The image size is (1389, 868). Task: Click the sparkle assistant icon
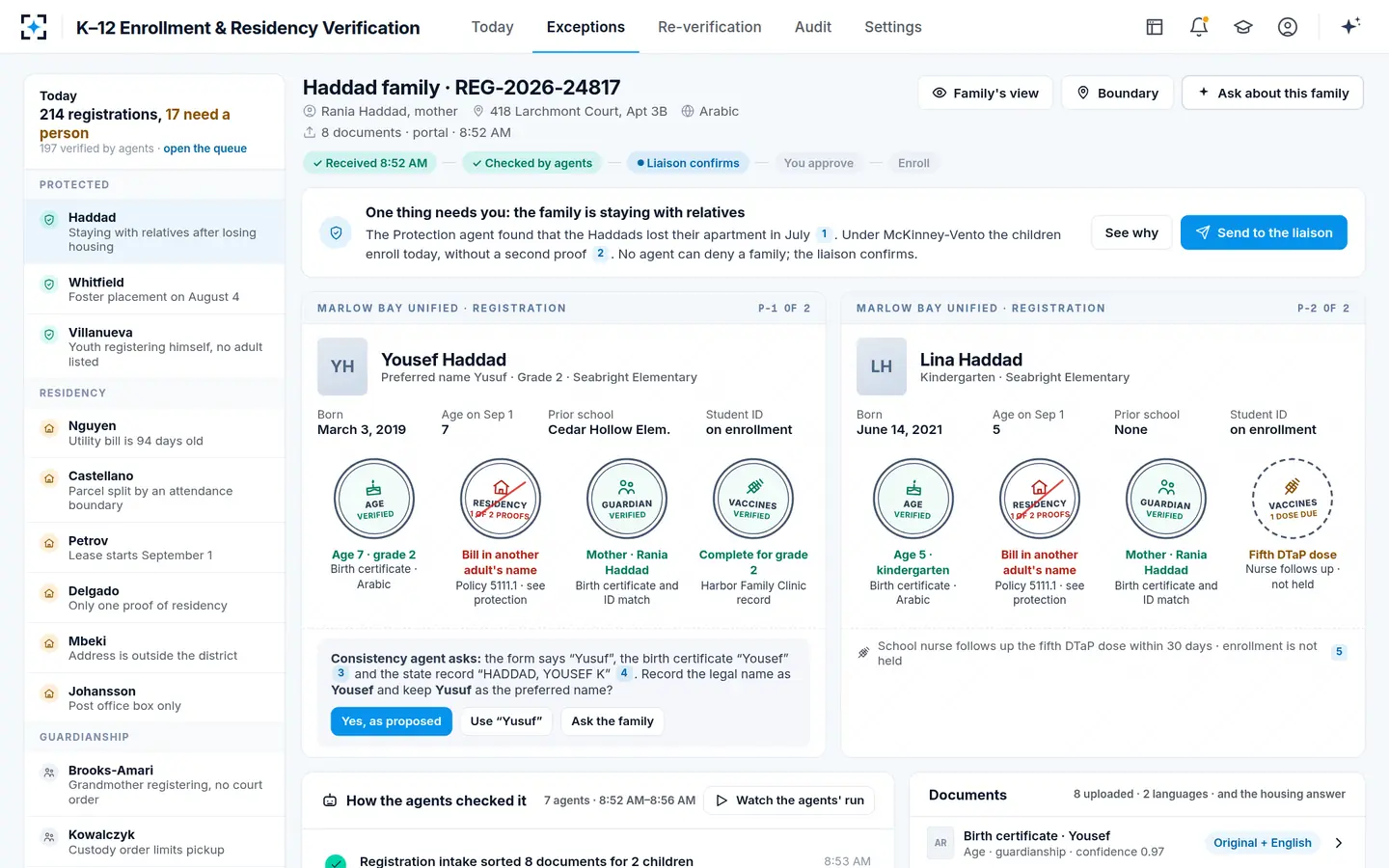point(1350,26)
